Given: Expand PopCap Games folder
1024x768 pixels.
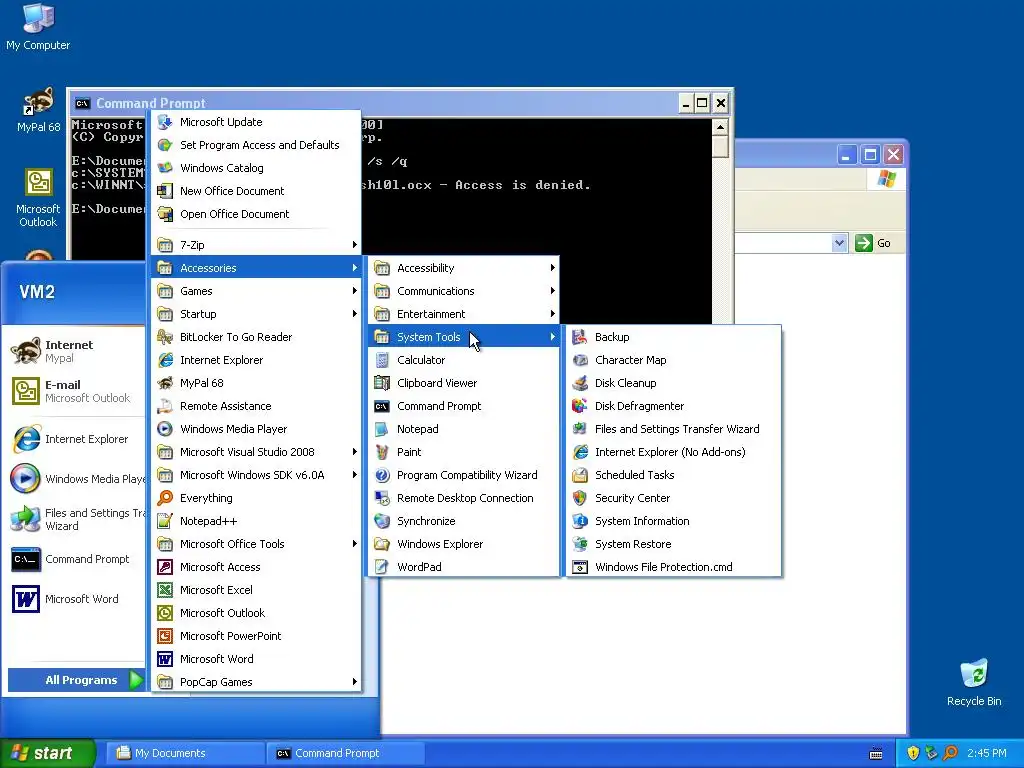Looking at the screenshot, I should [256, 682].
